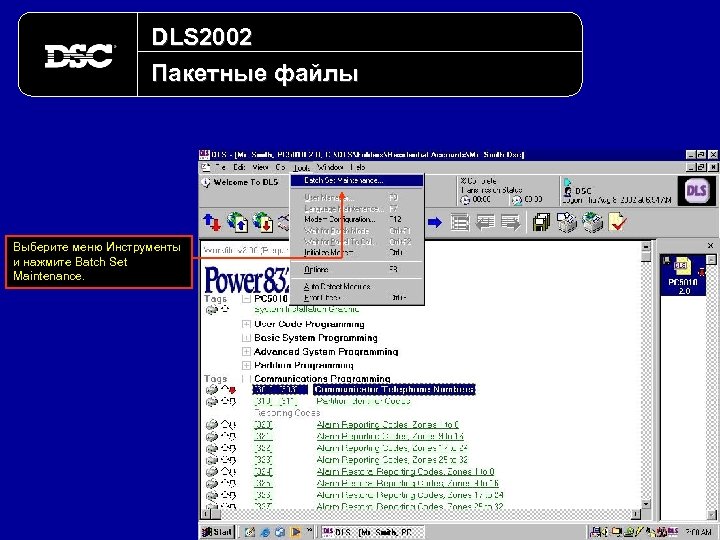Click the DLS taskbar window button
720x540 pixels.
pyautogui.click(x=373, y=532)
